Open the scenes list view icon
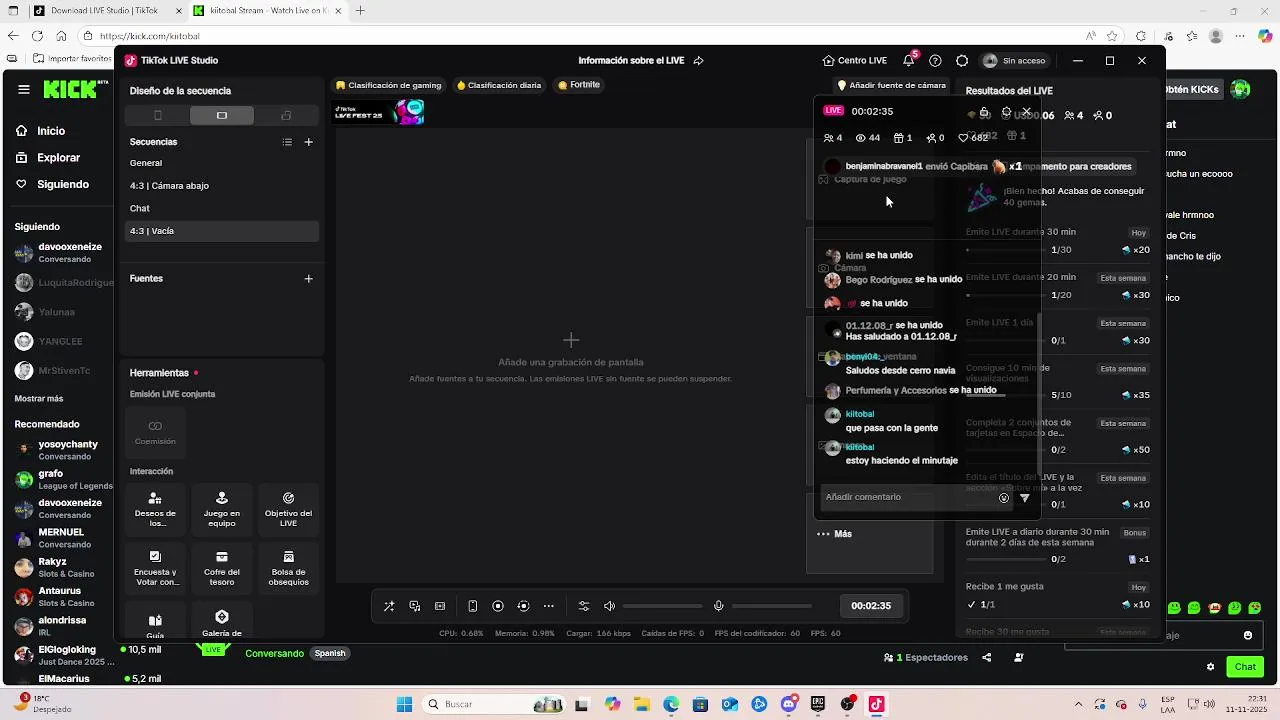The image size is (1280, 720). 287,142
